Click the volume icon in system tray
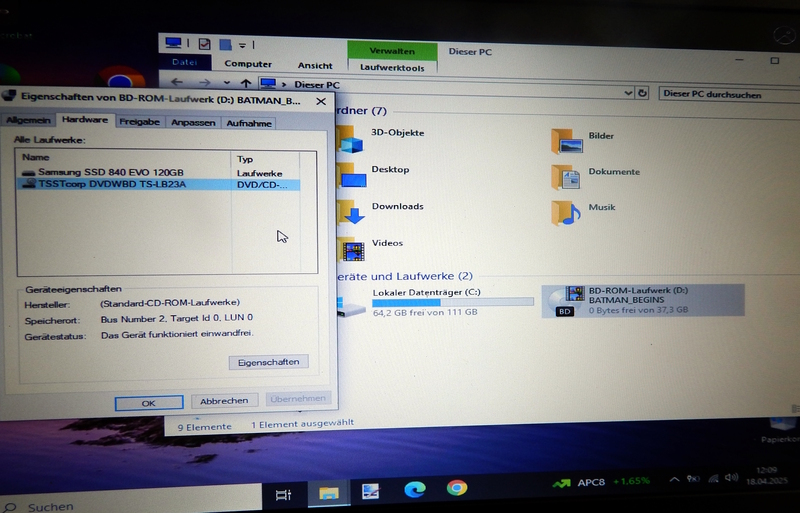The image size is (800, 513). 732,478
